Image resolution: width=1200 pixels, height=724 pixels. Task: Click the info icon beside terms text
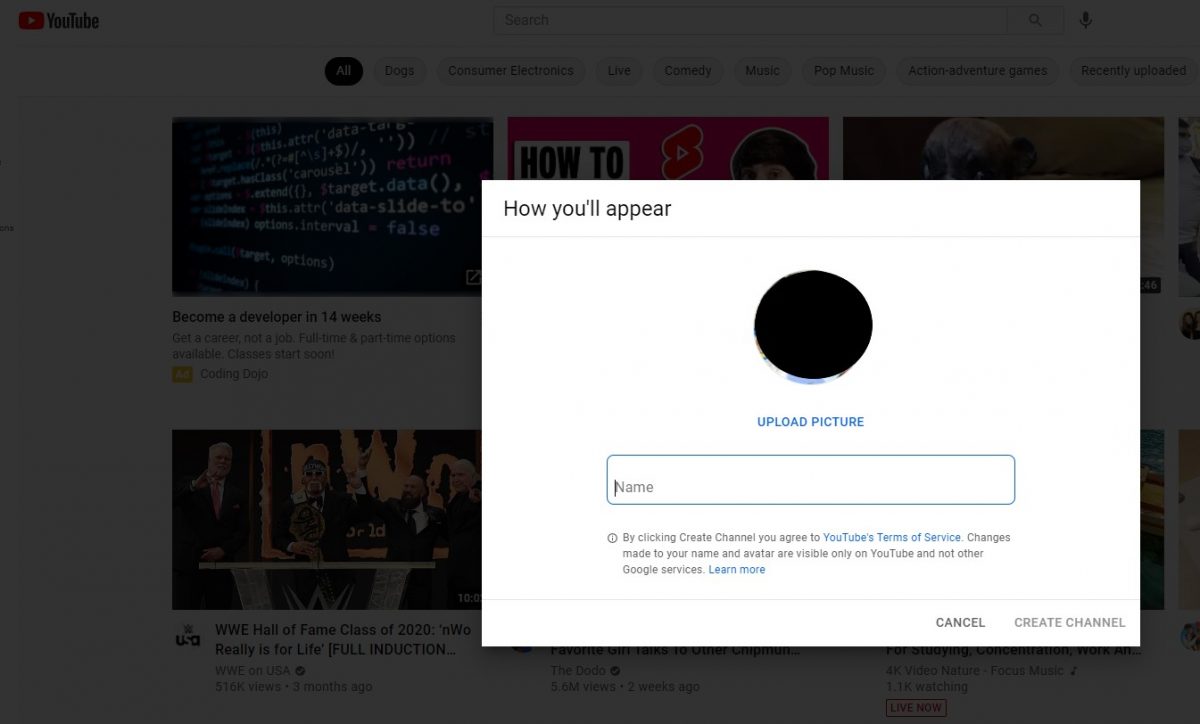pos(612,538)
